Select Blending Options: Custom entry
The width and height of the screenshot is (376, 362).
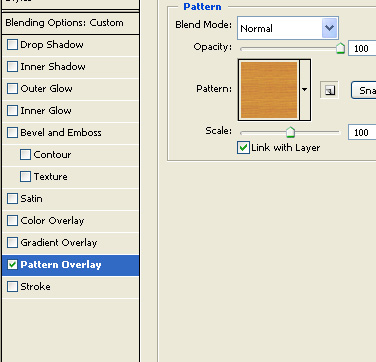point(70,23)
